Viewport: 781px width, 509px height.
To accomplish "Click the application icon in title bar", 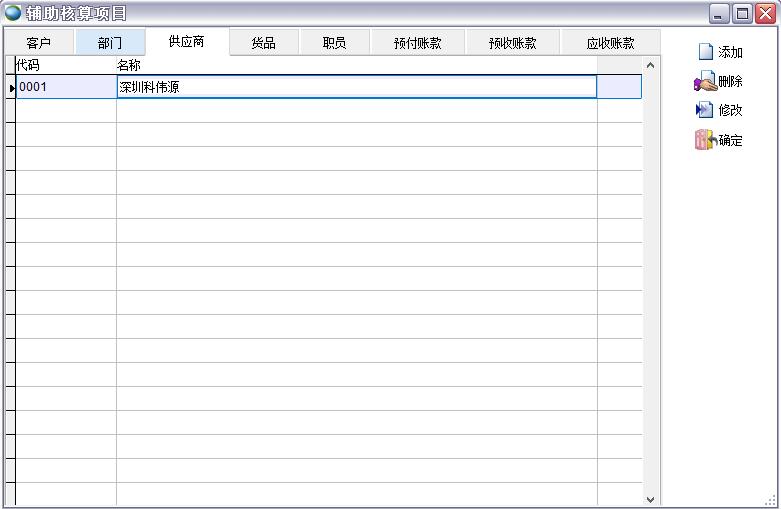I will point(13,13).
